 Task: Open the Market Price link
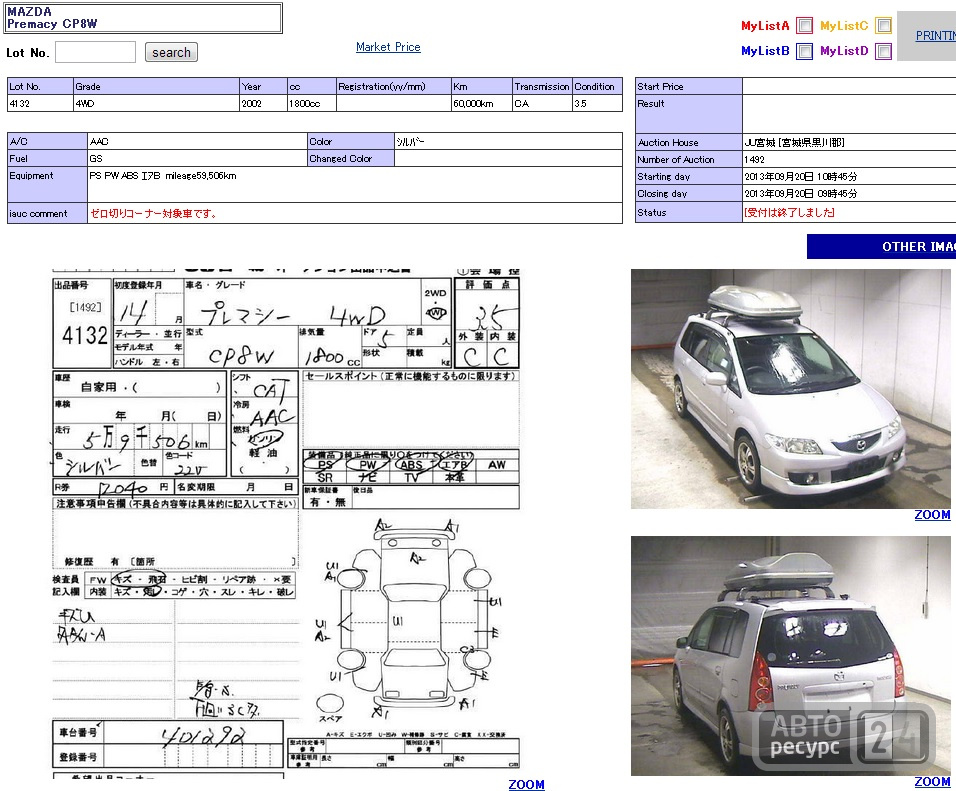point(388,47)
